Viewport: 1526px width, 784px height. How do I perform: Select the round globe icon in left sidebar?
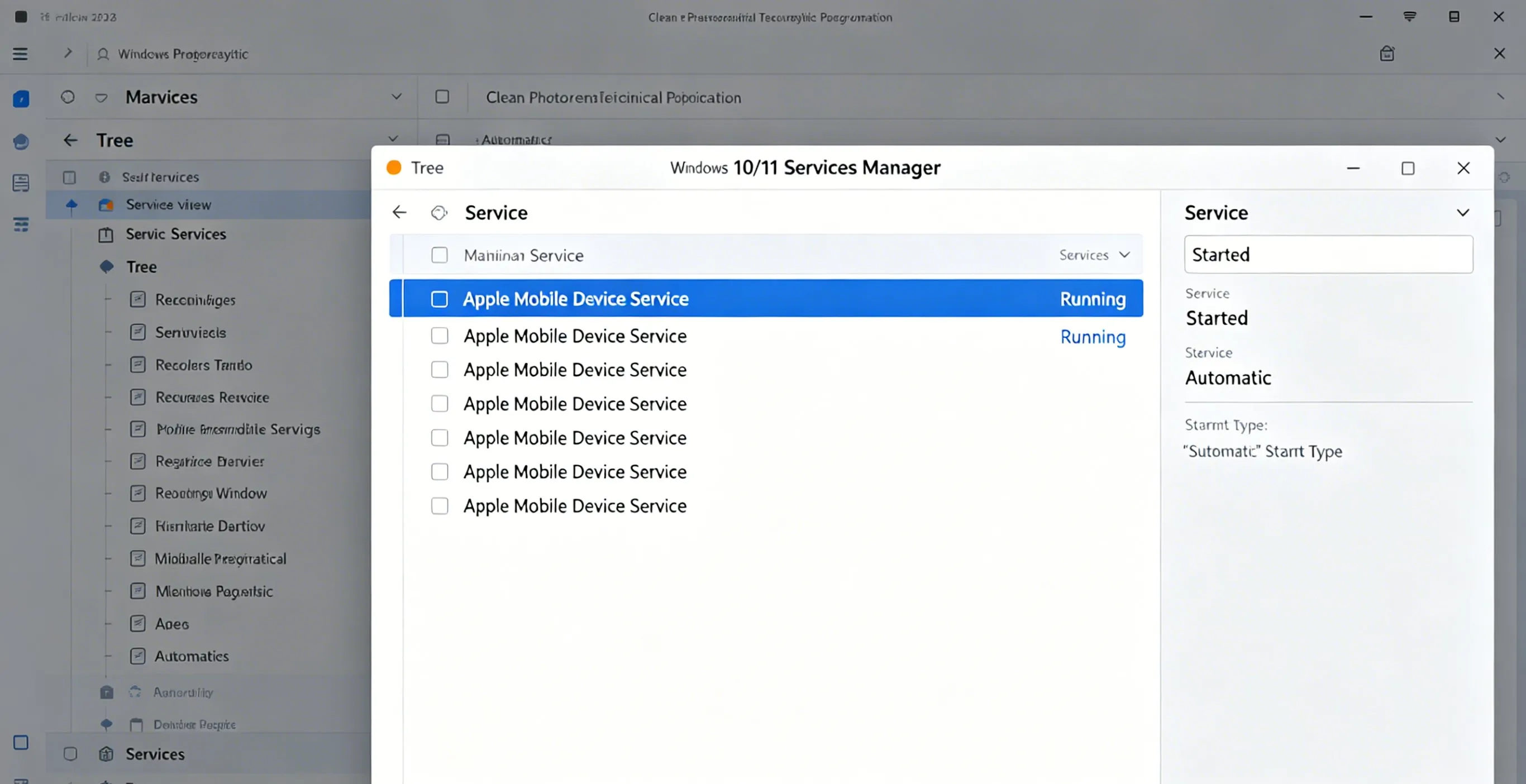tap(21, 141)
